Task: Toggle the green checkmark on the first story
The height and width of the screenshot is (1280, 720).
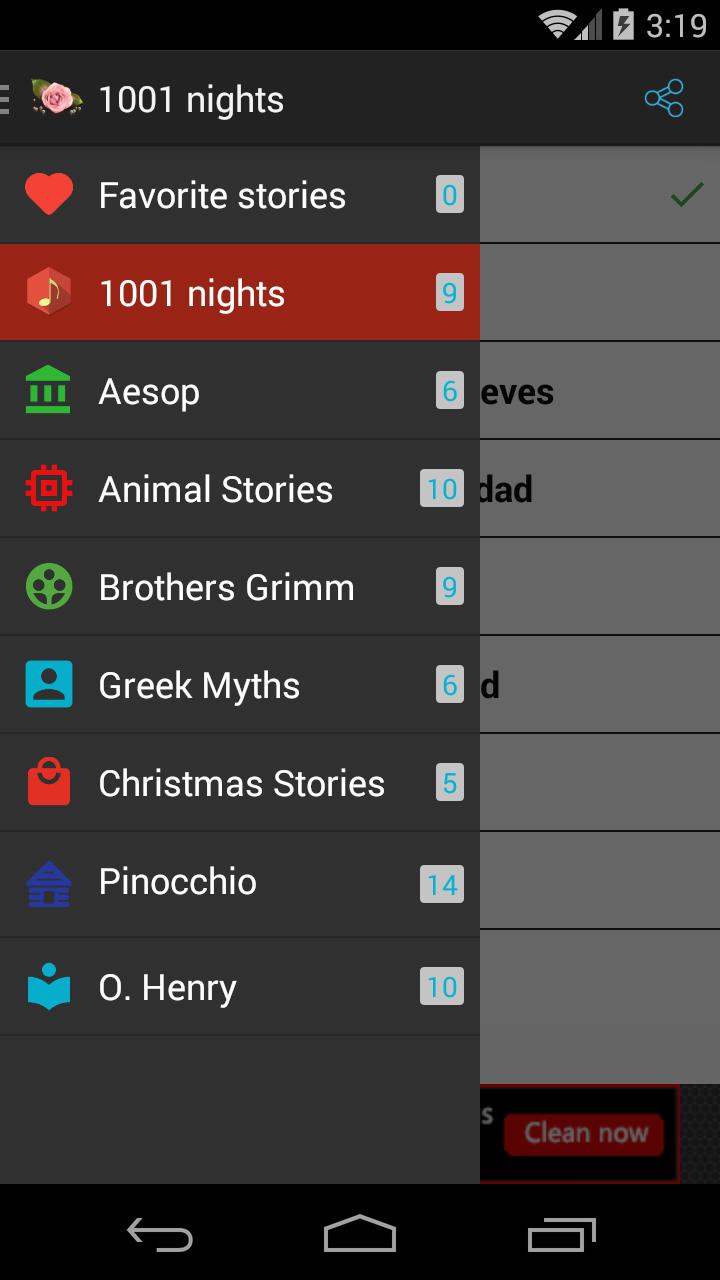Action: click(687, 195)
